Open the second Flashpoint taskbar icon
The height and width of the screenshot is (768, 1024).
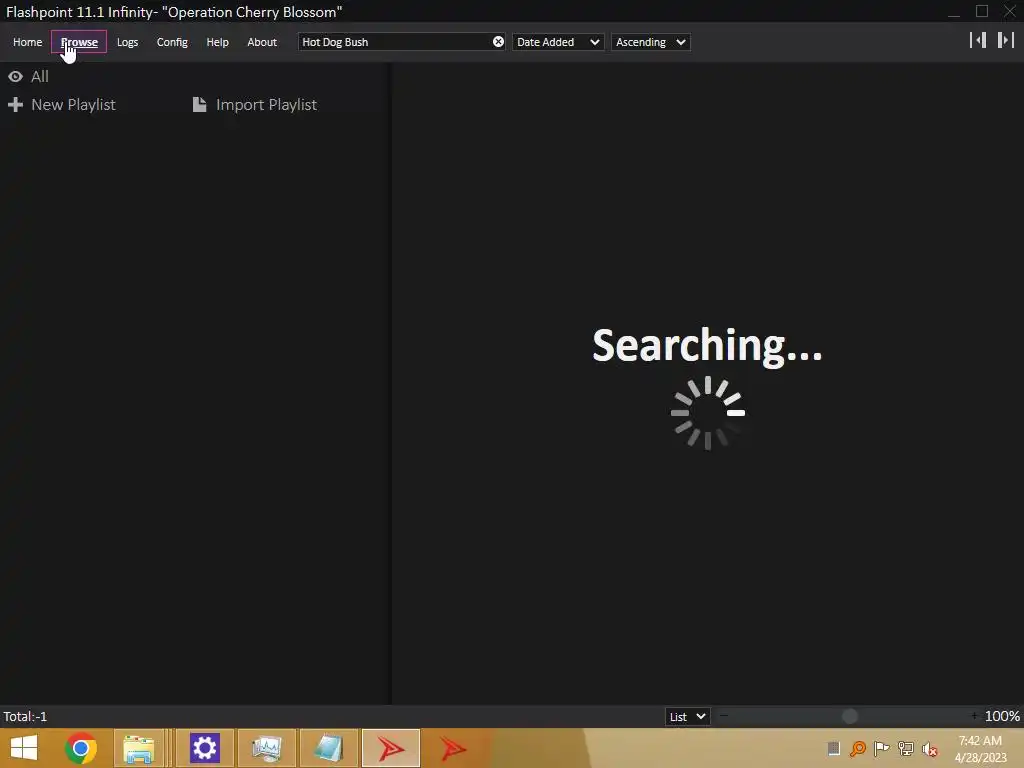453,748
